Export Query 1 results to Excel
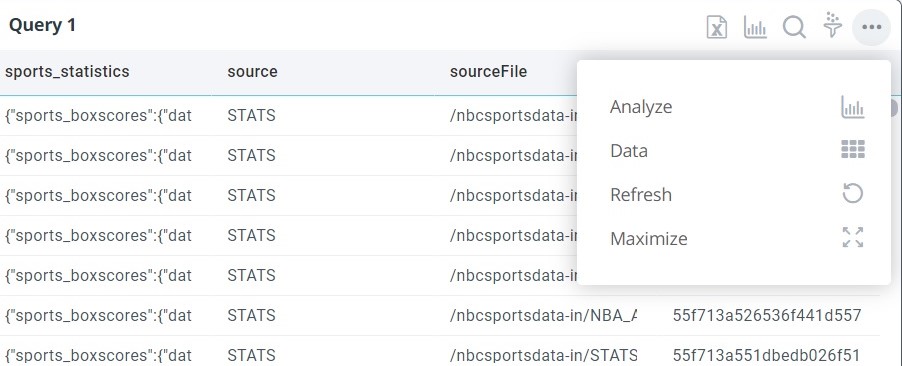Viewport: 902px width, 366px height. (717, 27)
